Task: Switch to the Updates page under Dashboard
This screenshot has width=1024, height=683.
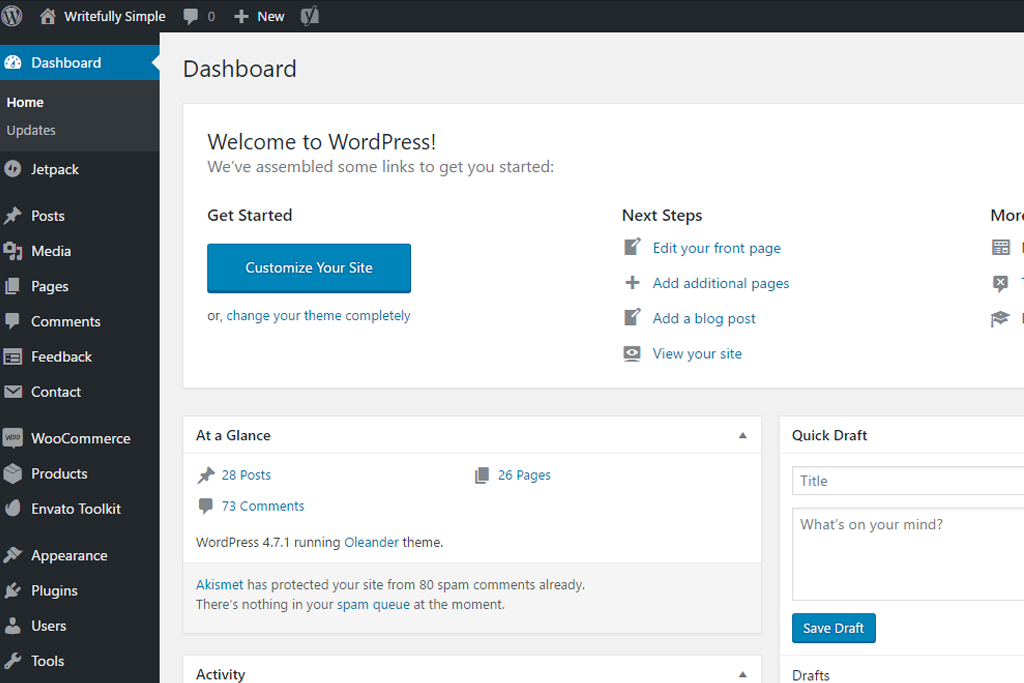Action: pos(31,130)
